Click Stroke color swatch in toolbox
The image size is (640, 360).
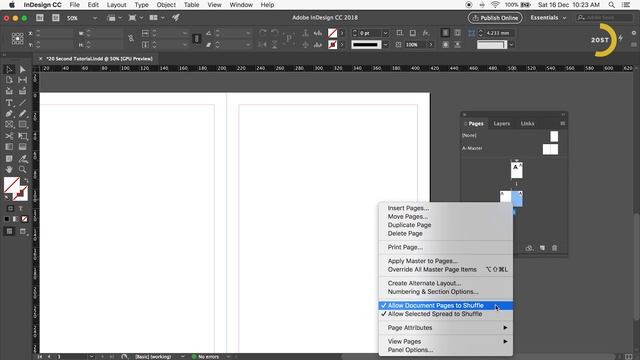point(20,193)
